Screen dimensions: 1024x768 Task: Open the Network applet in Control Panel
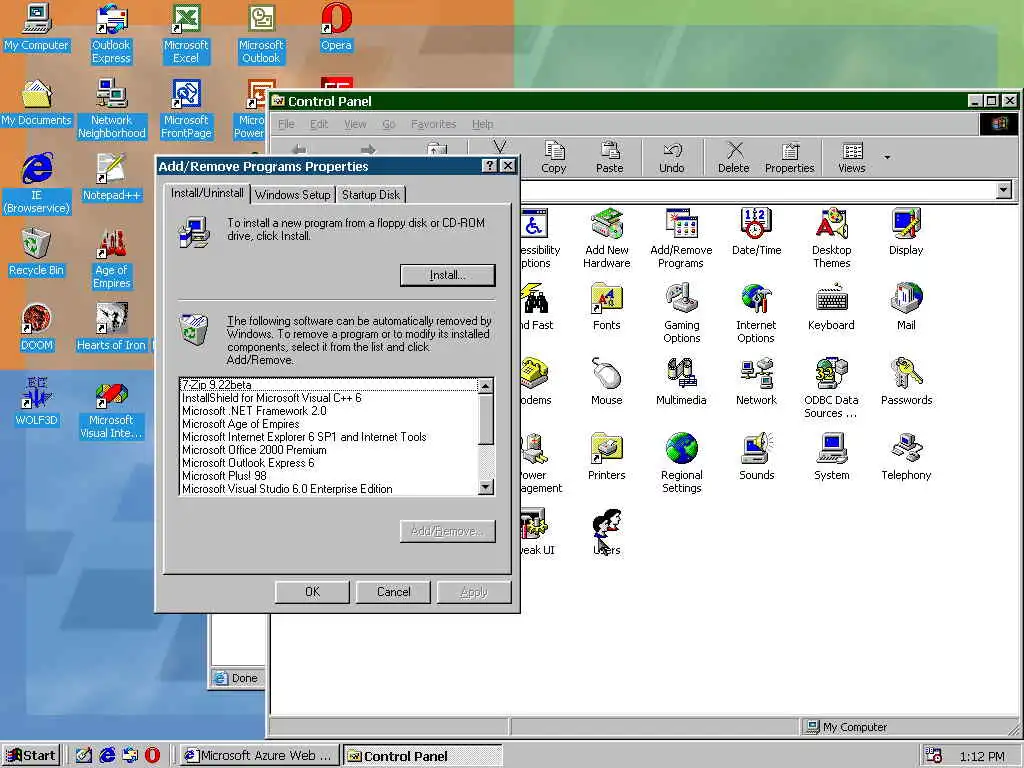pos(756,381)
